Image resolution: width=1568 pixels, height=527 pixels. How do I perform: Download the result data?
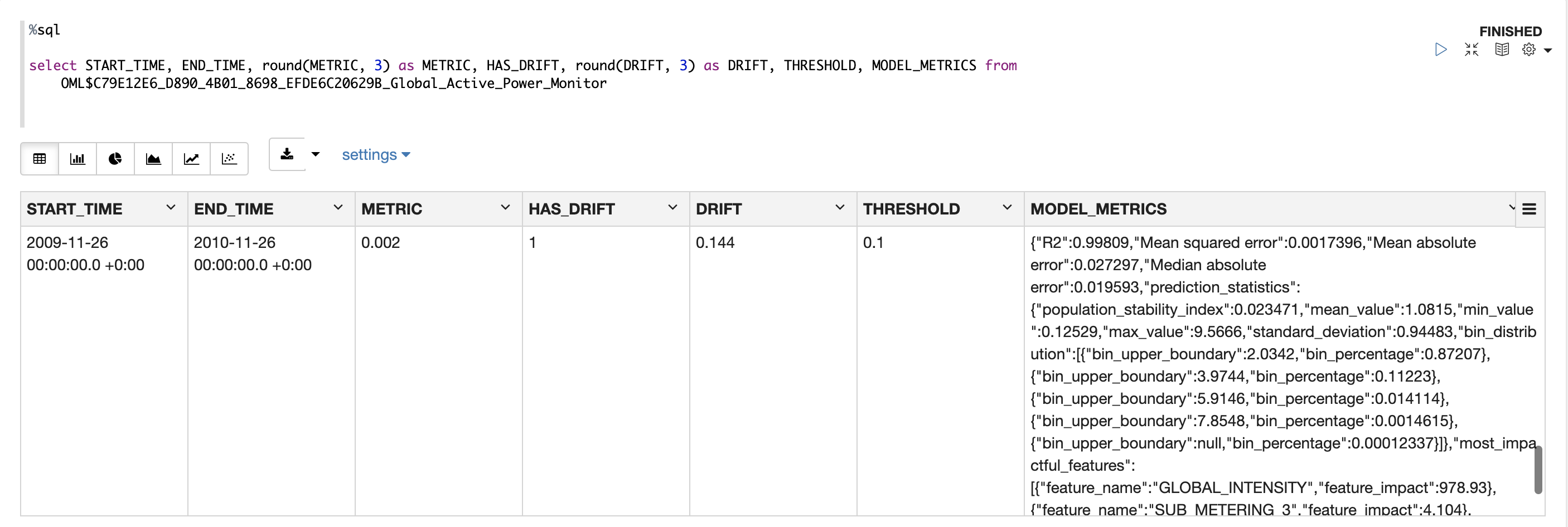[287, 154]
